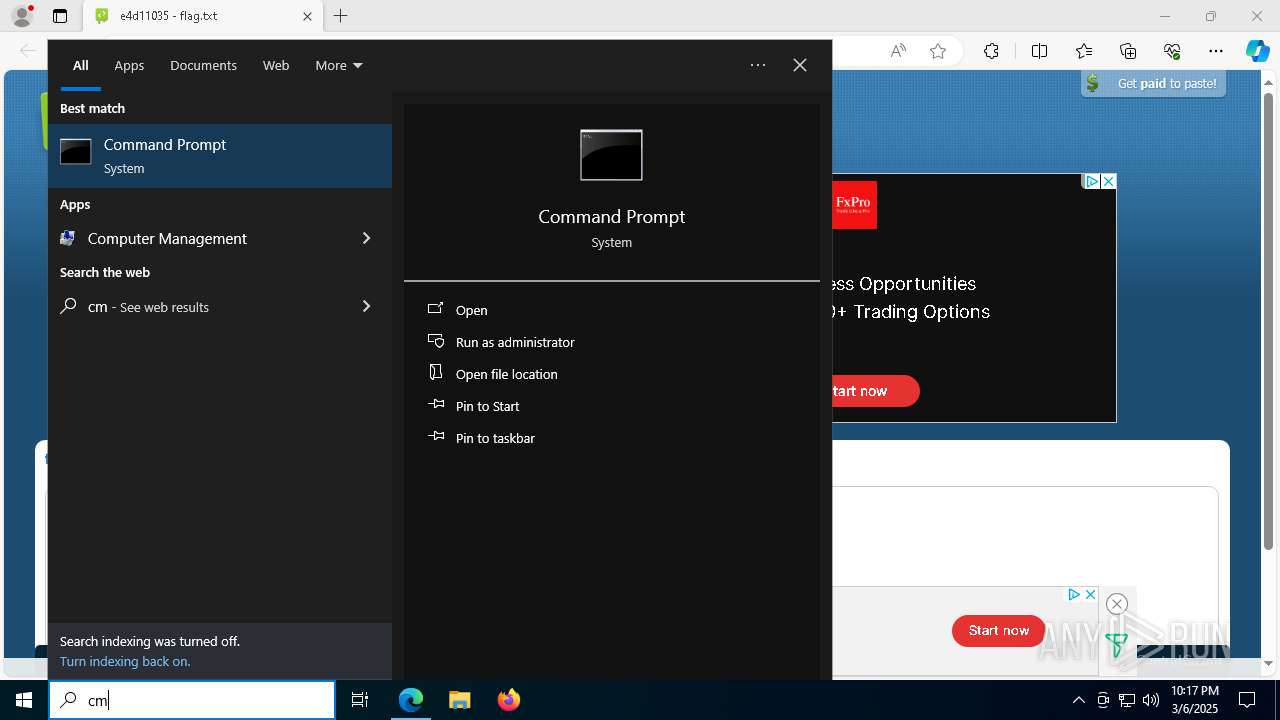Click Start now in bottom banner ad
Viewport: 1280px width, 720px height.
coord(998,630)
